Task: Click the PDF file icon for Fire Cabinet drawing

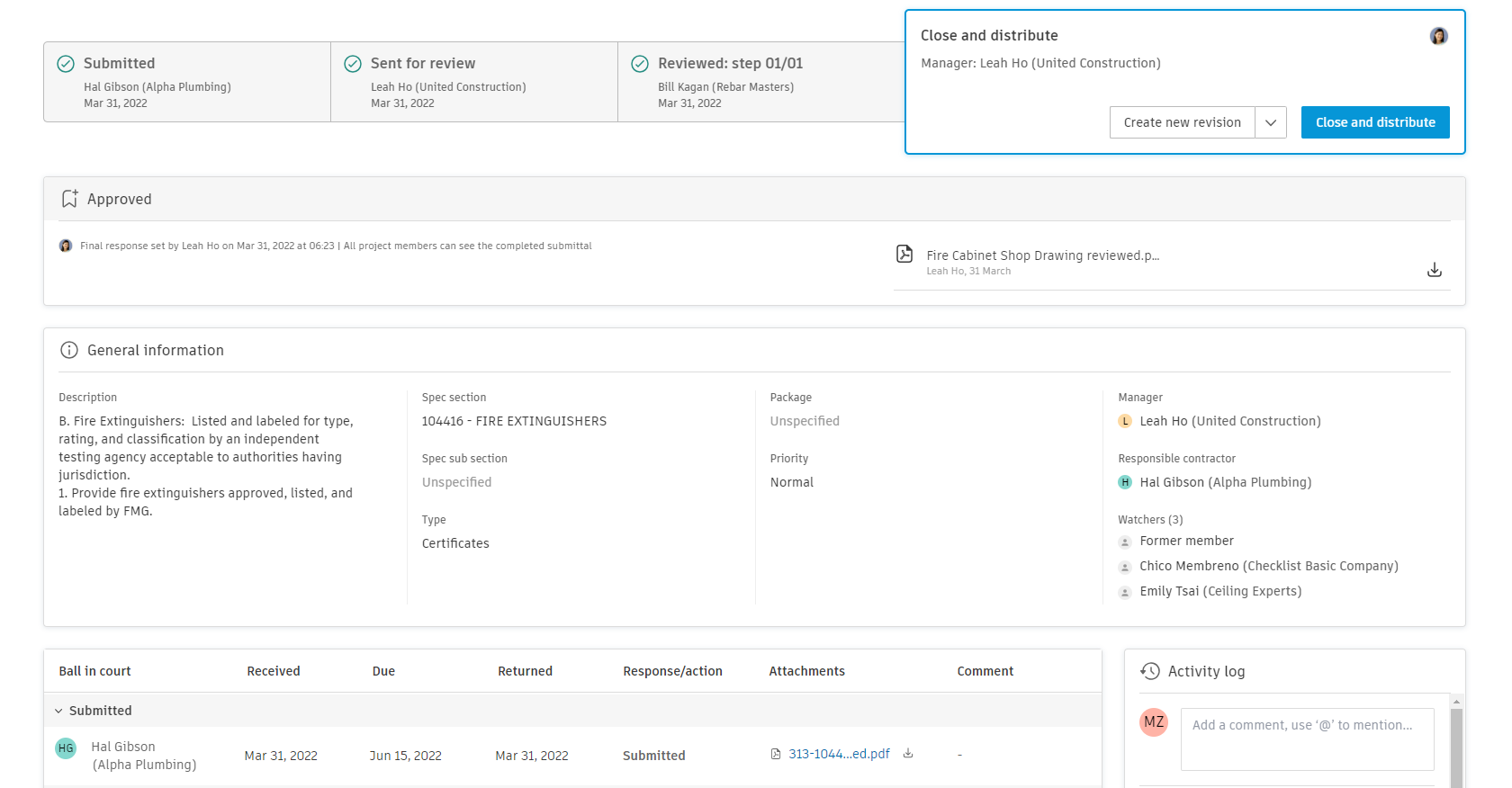Action: 904,255
